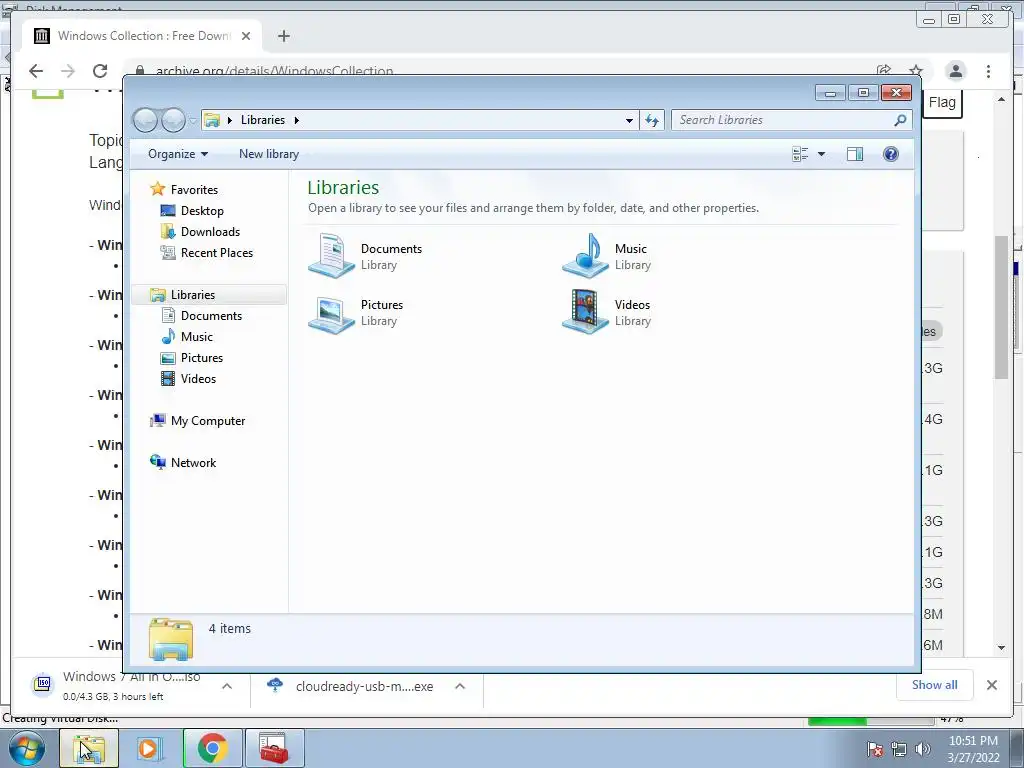1024x768 pixels.
Task: Expand address bar history dropdown arrow
Action: (629, 120)
